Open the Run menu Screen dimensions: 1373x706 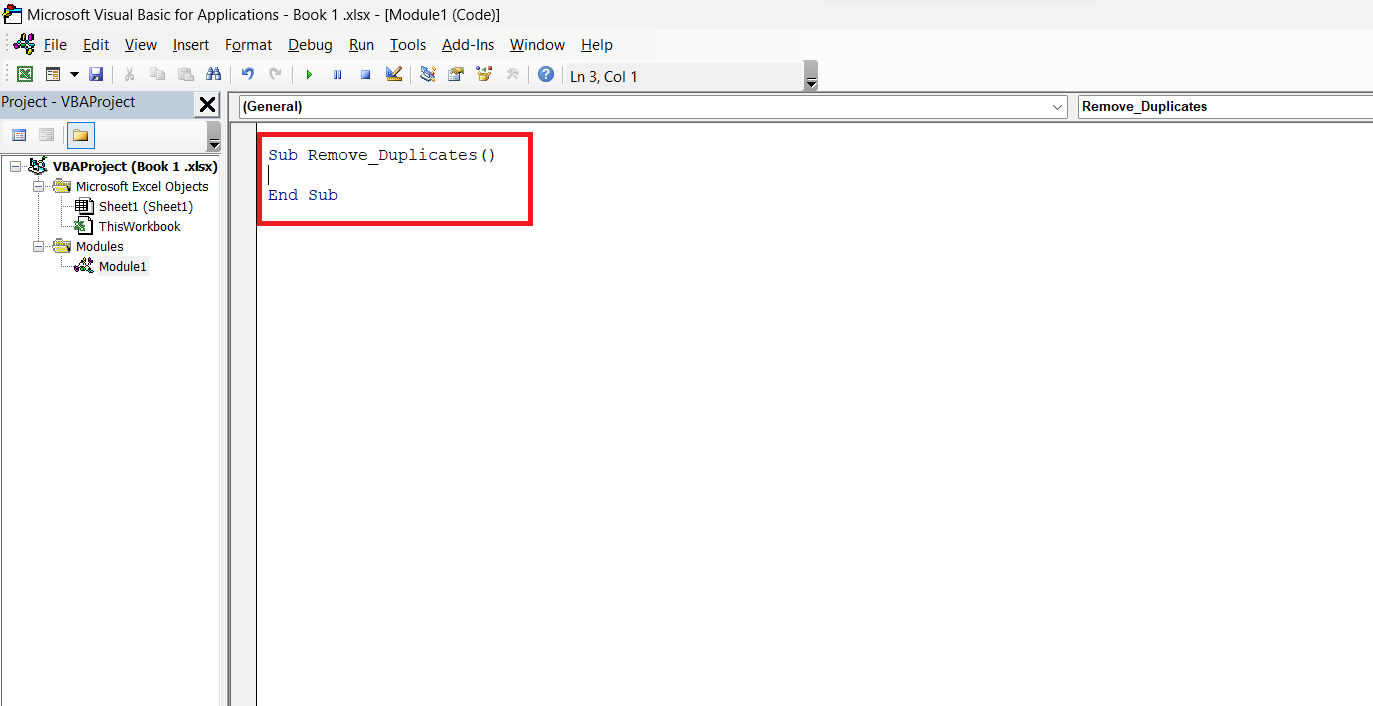(x=361, y=45)
